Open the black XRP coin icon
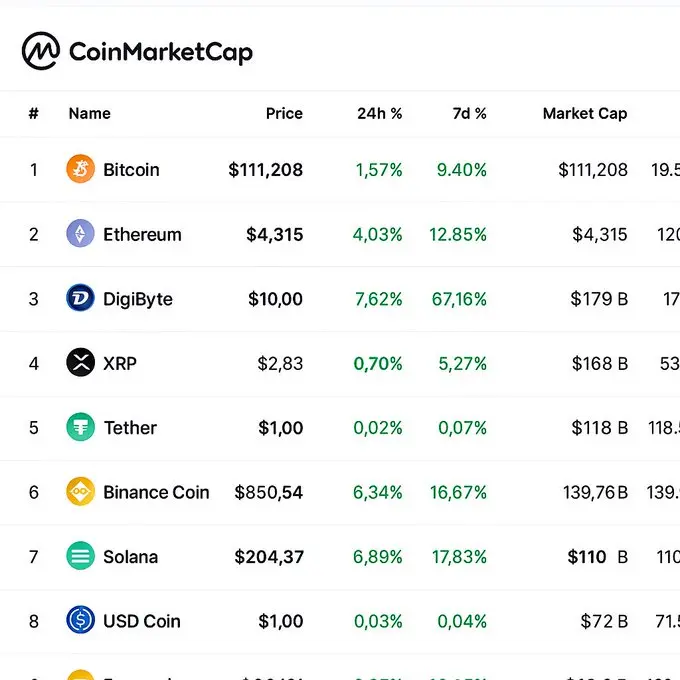 80,363
